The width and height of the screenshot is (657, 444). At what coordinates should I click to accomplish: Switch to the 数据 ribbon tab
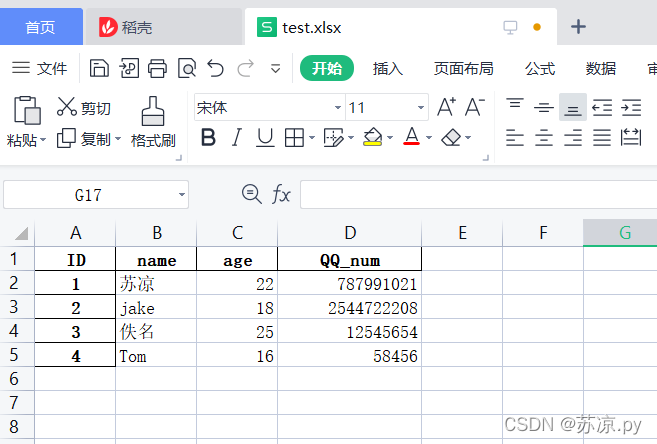coord(600,68)
